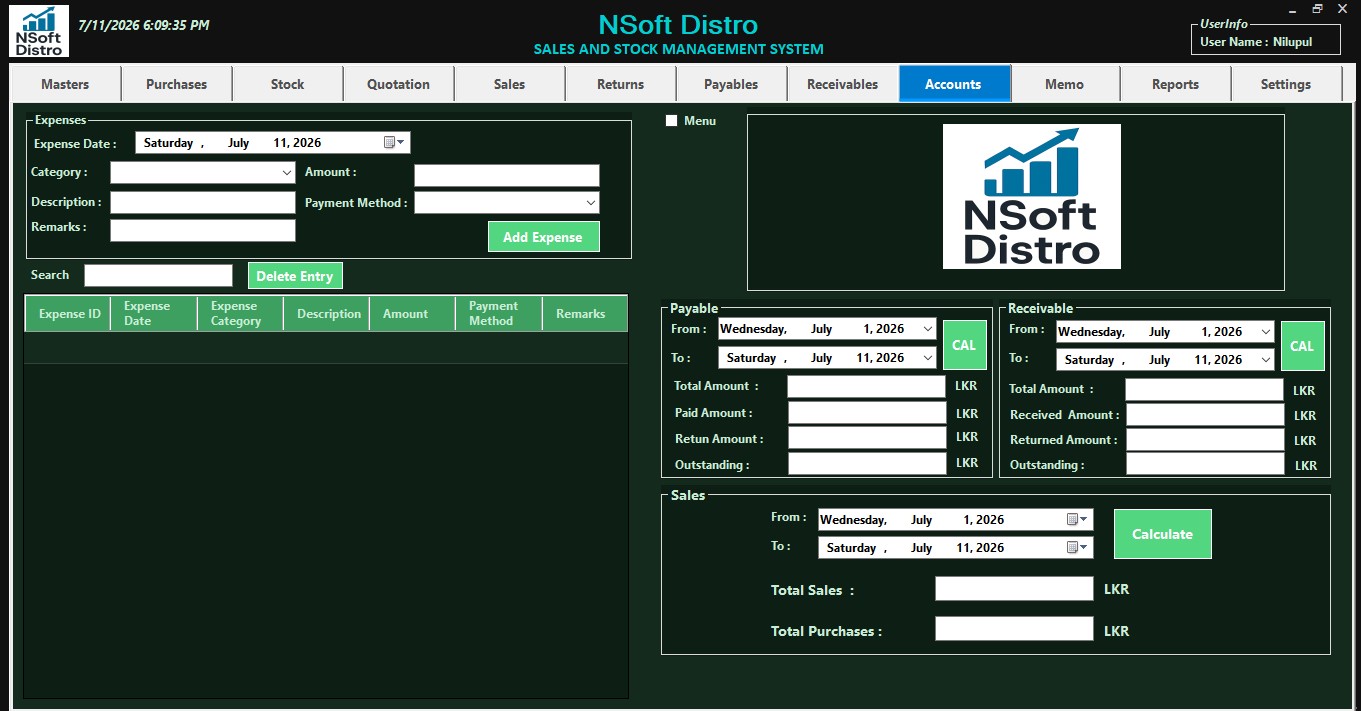Click the Total Purchases field
Screen dimensions: 1361x711
click(1014, 629)
